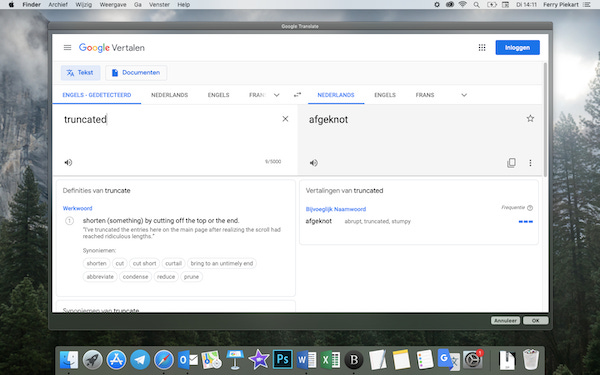This screenshot has width=600, height=375.
Task: Open Keynote from the Dock
Action: 235,360
